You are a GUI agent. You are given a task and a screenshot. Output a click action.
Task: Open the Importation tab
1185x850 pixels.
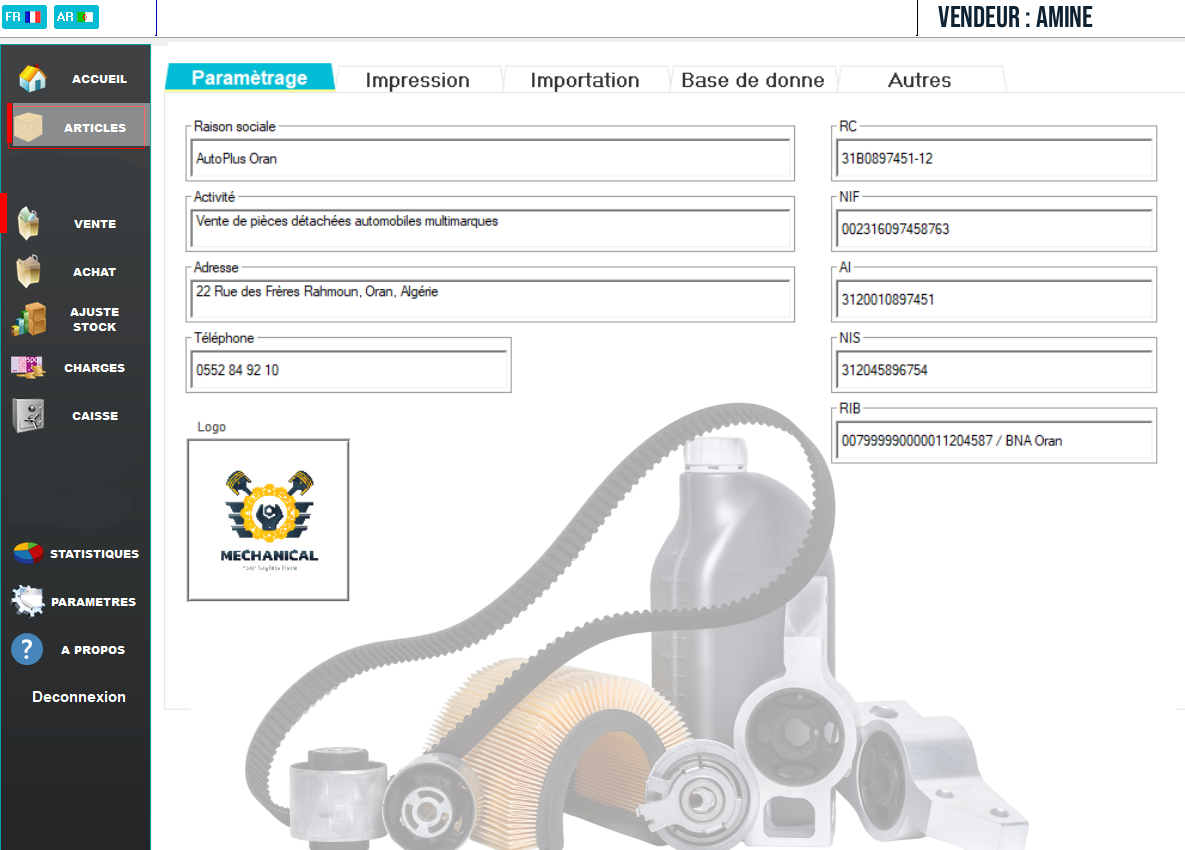tap(584, 80)
